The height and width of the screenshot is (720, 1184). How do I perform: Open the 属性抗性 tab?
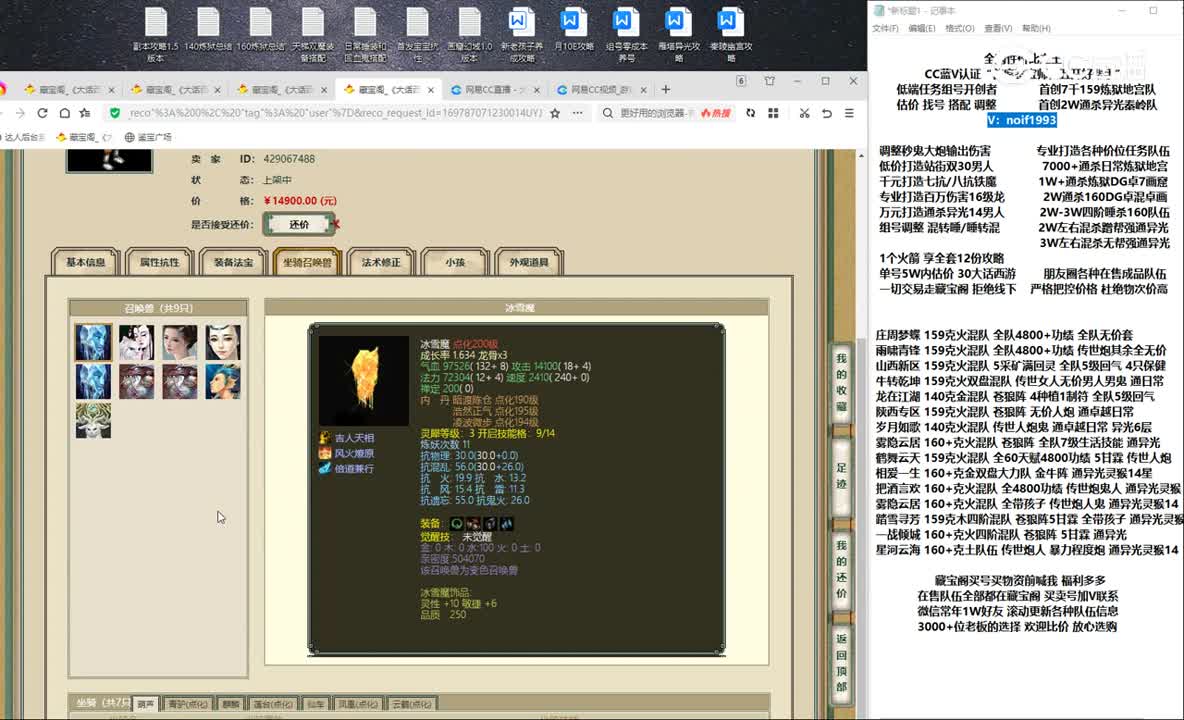coord(159,262)
